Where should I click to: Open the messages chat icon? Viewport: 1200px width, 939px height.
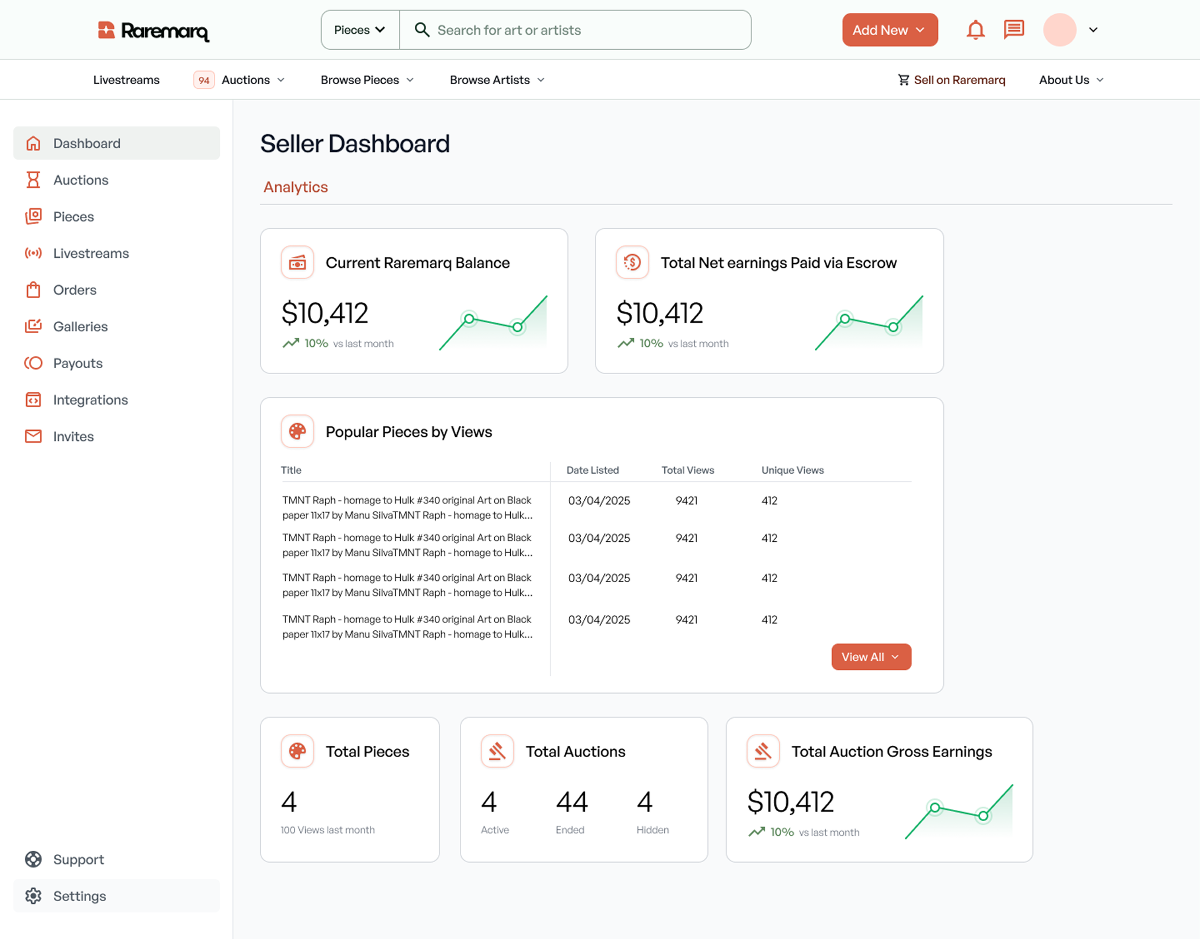[x=1014, y=30]
